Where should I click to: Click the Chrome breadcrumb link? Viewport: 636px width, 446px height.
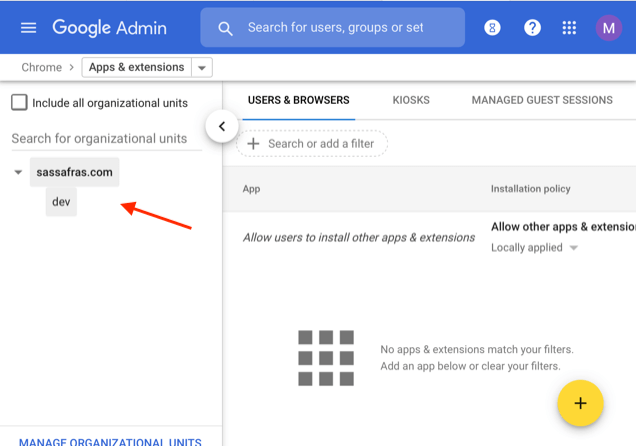tap(41, 68)
